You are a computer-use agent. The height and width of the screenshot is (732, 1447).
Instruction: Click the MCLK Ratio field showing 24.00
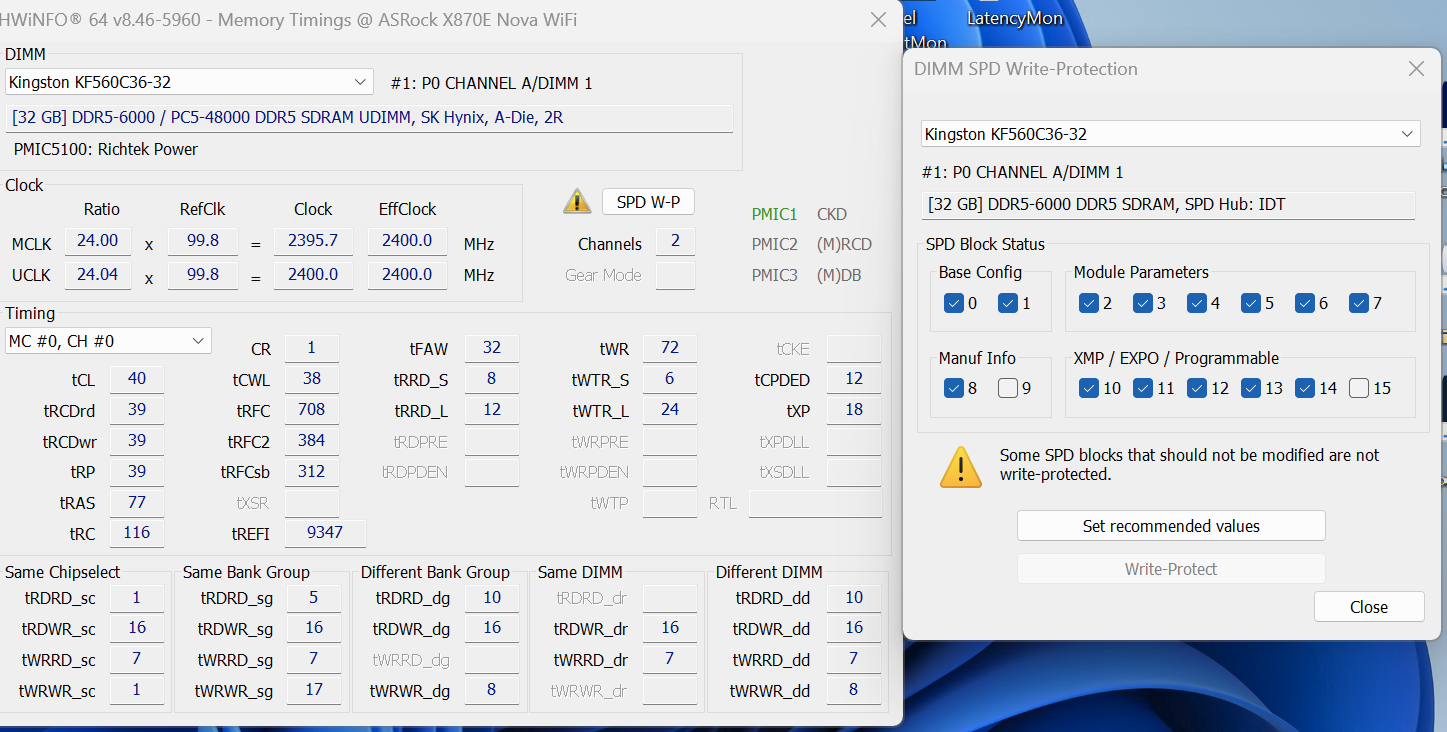click(98, 241)
